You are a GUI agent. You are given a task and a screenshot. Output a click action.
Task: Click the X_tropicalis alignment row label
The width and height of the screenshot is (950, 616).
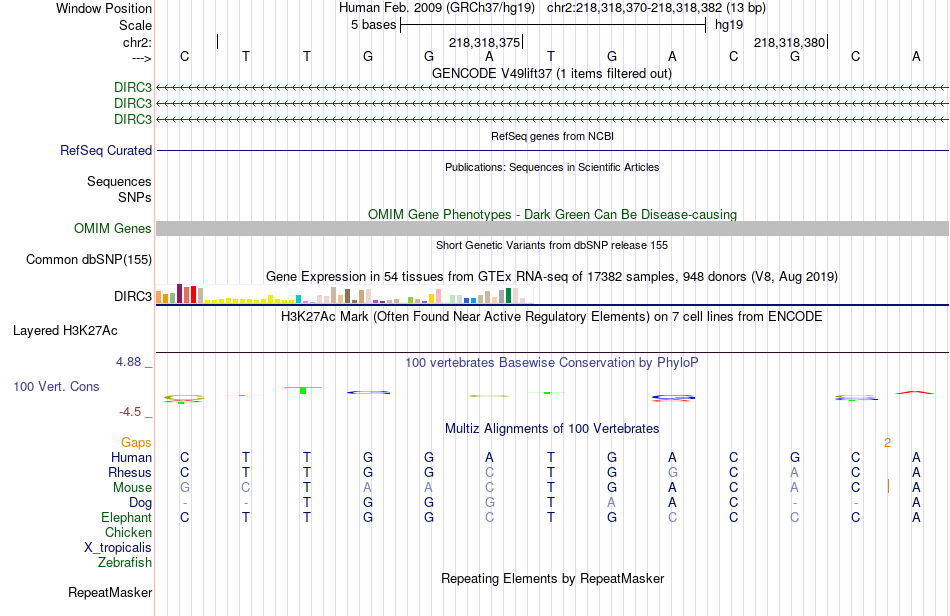click(118, 548)
